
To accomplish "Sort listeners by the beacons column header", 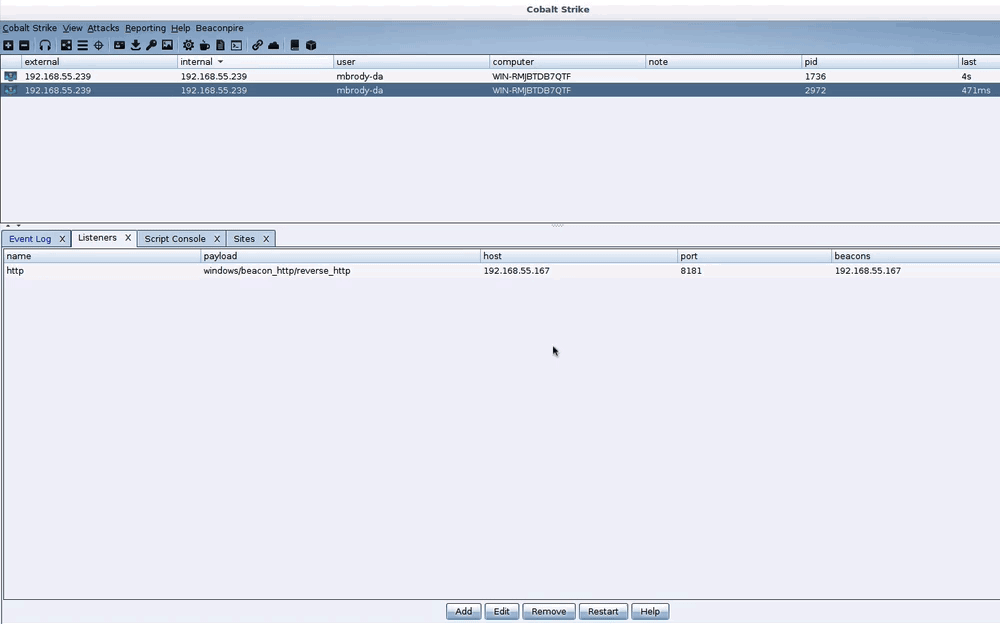I will (916, 256).
